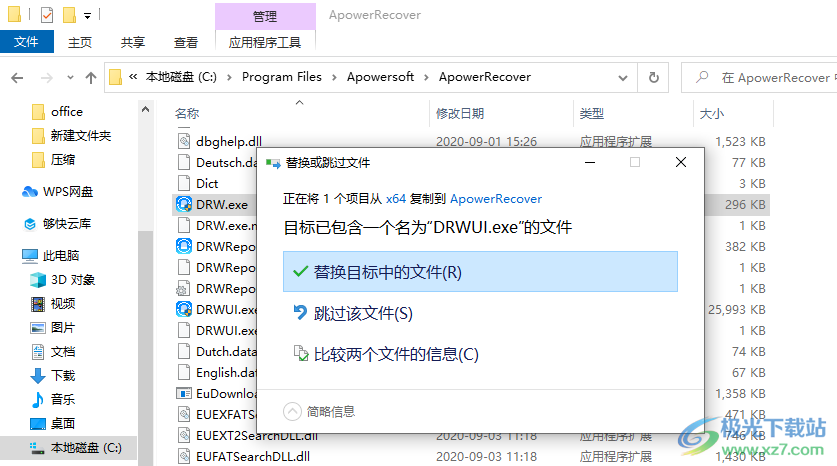Image resolution: width=837 pixels, height=466 pixels.
Task: Click the EUEXT2SearchDLL.dll file icon
Action: [x=184, y=435]
